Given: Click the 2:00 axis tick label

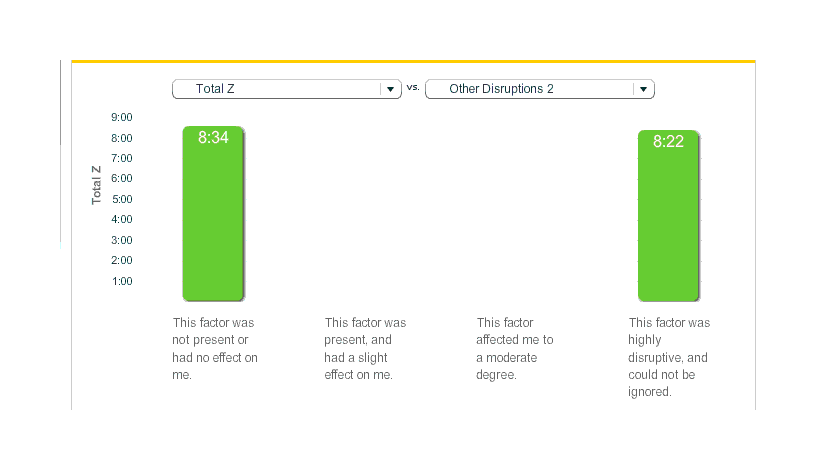Looking at the screenshot, I should (122, 260).
